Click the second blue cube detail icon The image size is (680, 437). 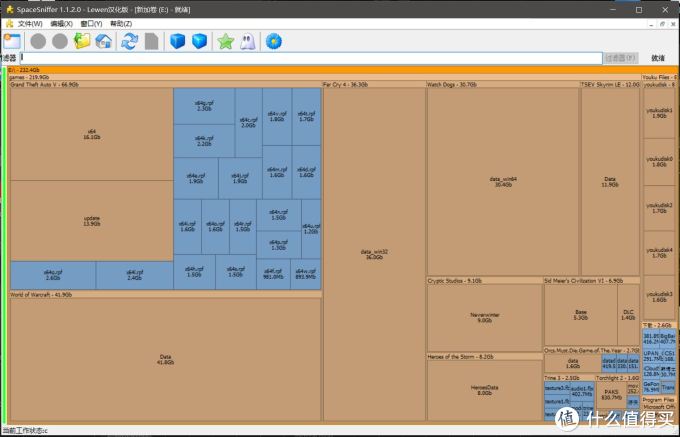click(x=199, y=41)
